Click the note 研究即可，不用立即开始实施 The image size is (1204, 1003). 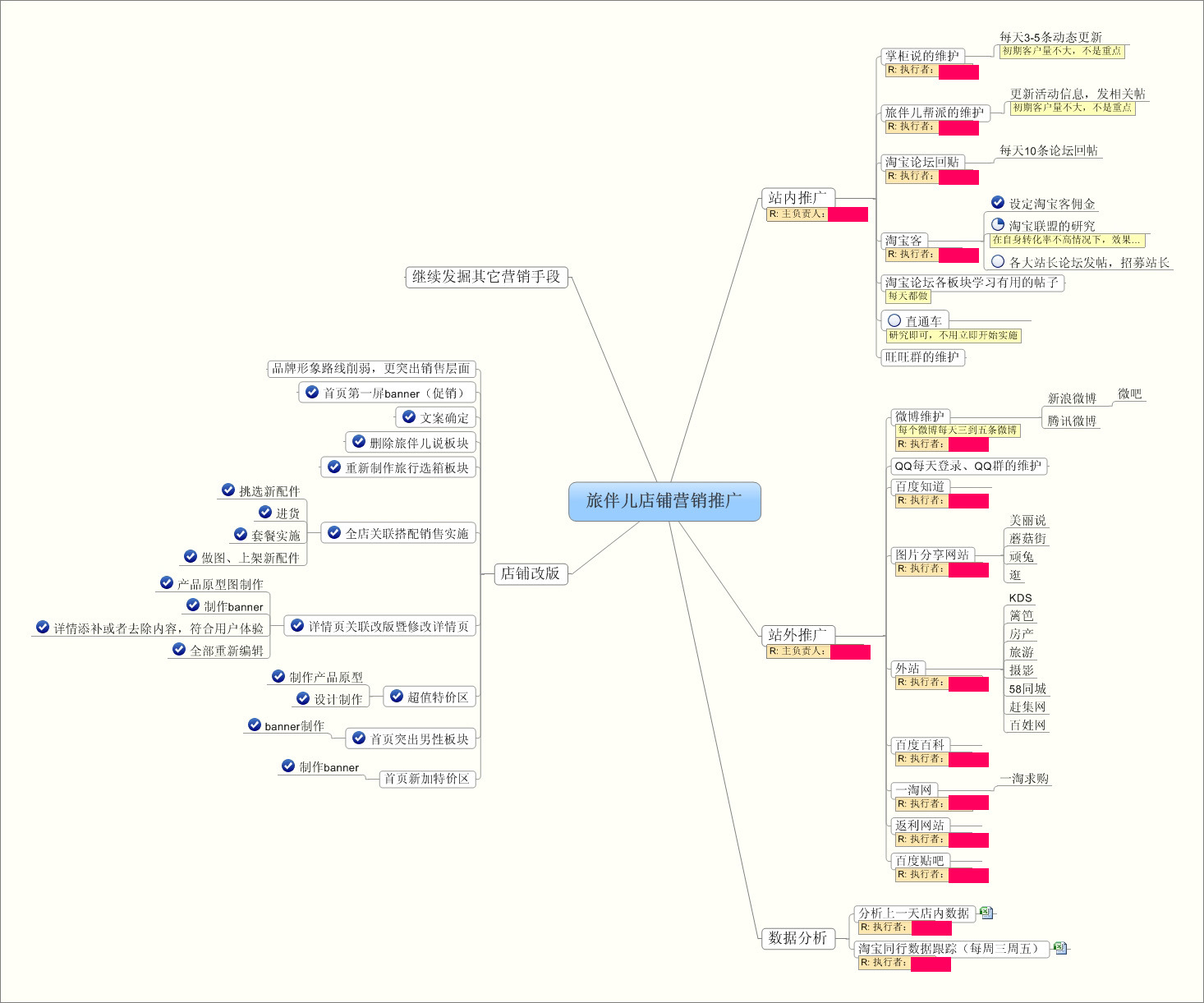[x=954, y=335]
